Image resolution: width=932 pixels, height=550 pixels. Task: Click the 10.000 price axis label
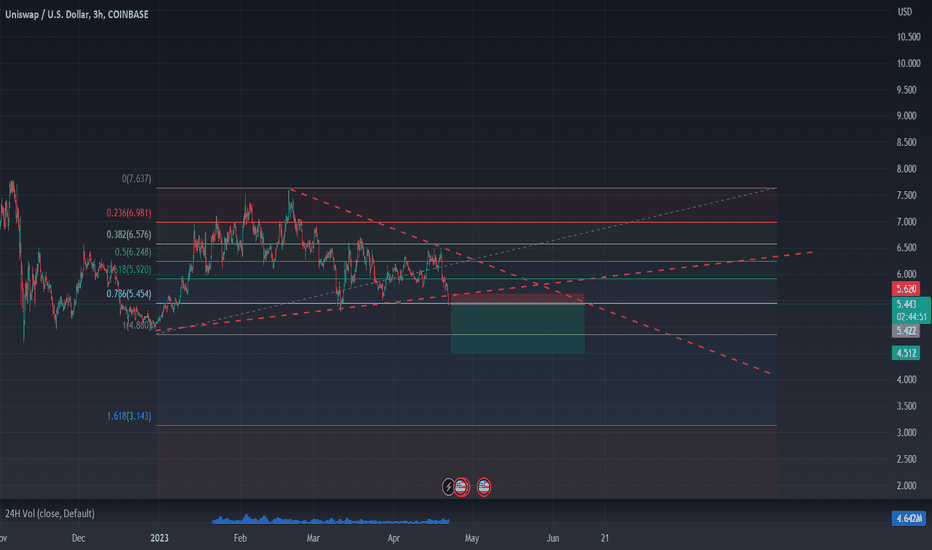tap(908, 64)
